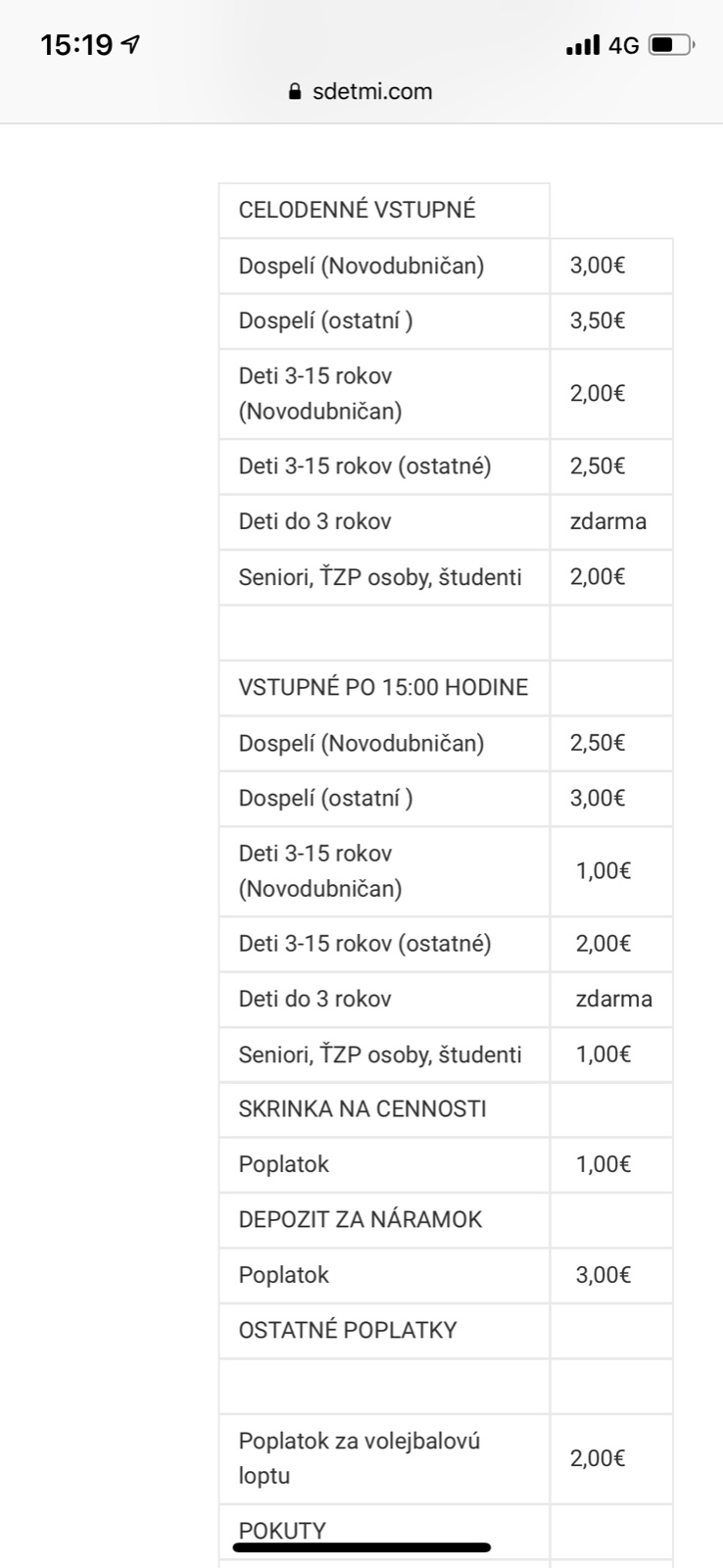Image resolution: width=723 pixels, height=1568 pixels.
Task: Tap Dospelí (ostatní) under CELODENNÉ VSTUPNÉ
Action: 325,320
